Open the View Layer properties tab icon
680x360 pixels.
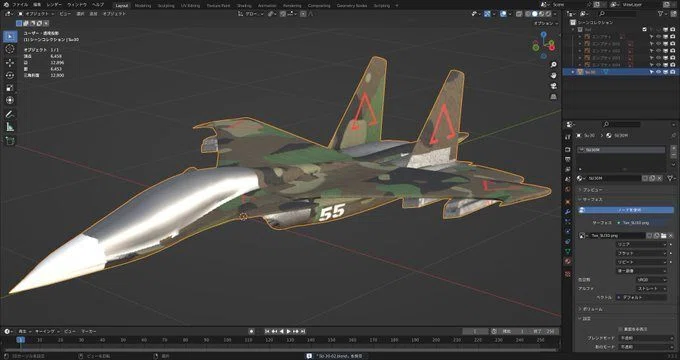point(568,170)
